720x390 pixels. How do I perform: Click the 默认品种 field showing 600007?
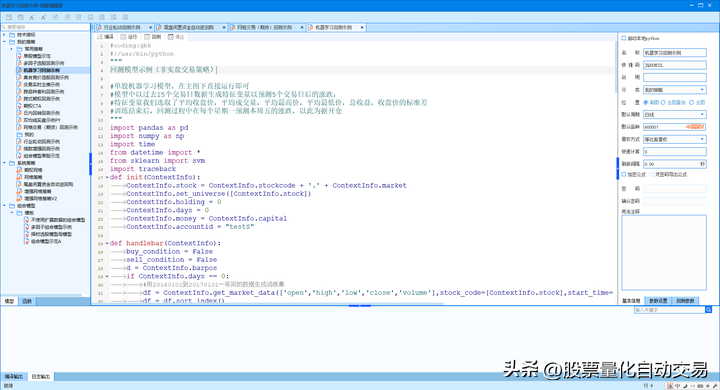675,127
